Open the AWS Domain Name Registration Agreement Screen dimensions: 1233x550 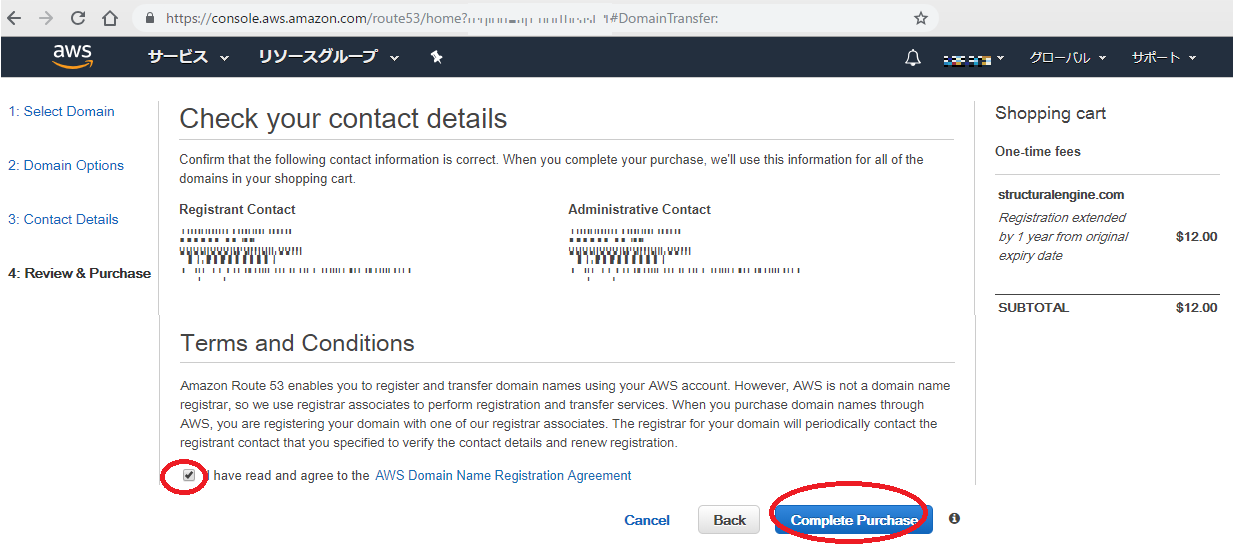coord(503,475)
